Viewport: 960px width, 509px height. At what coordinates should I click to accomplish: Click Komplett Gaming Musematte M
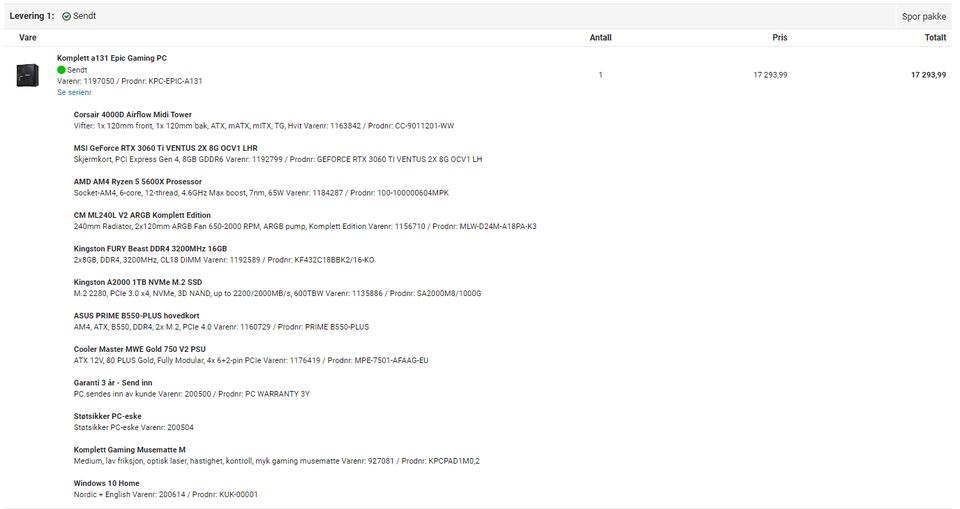tap(129, 450)
